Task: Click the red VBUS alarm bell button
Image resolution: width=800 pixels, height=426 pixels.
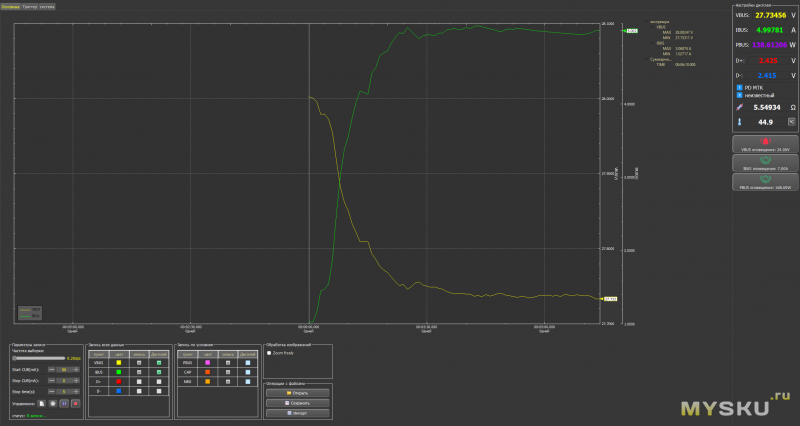Action: pyautogui.click(x=765, y=144)
